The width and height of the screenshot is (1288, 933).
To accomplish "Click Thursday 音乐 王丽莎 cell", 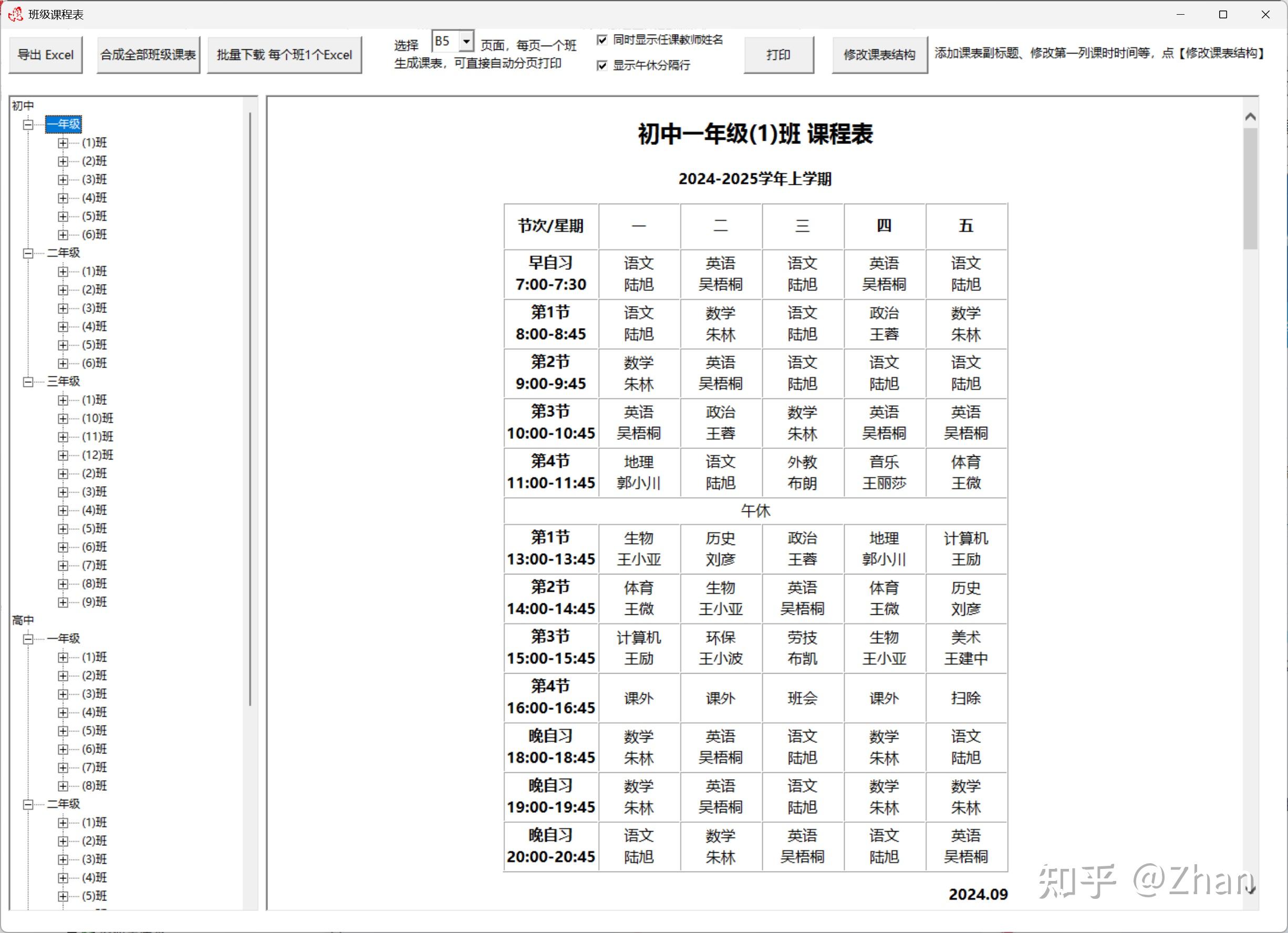I will (884, 473).
